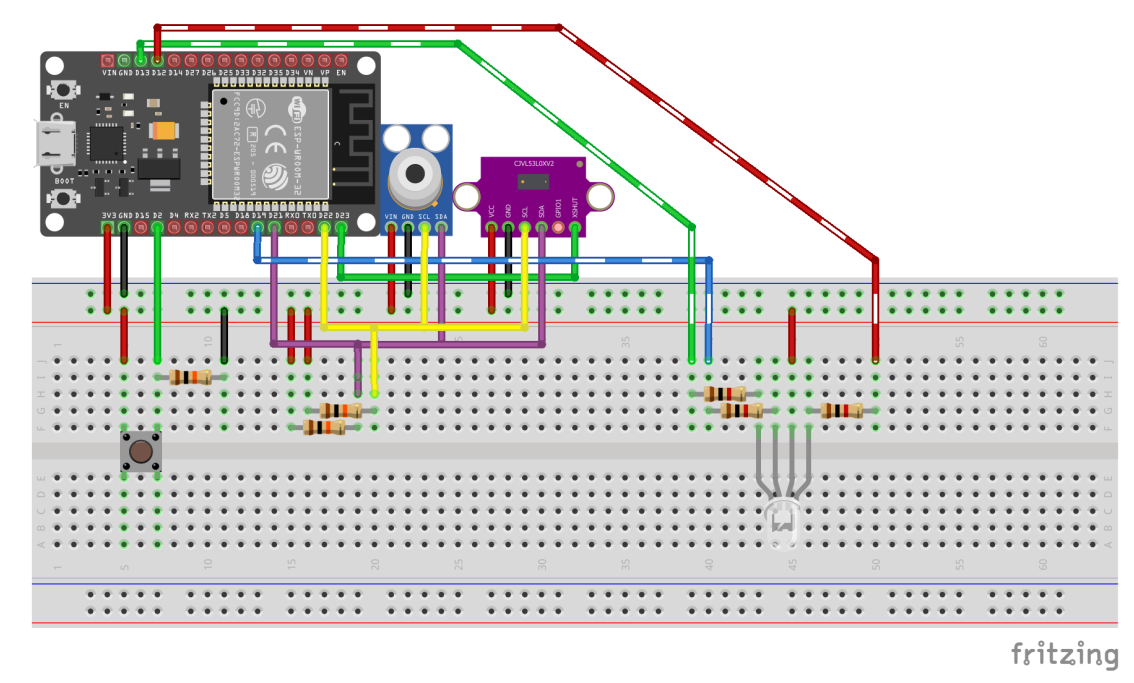This screenshot has width=1134, height=683.
Task: Click the round infrared sensor on the blue board
Action: tap(415, 175)
